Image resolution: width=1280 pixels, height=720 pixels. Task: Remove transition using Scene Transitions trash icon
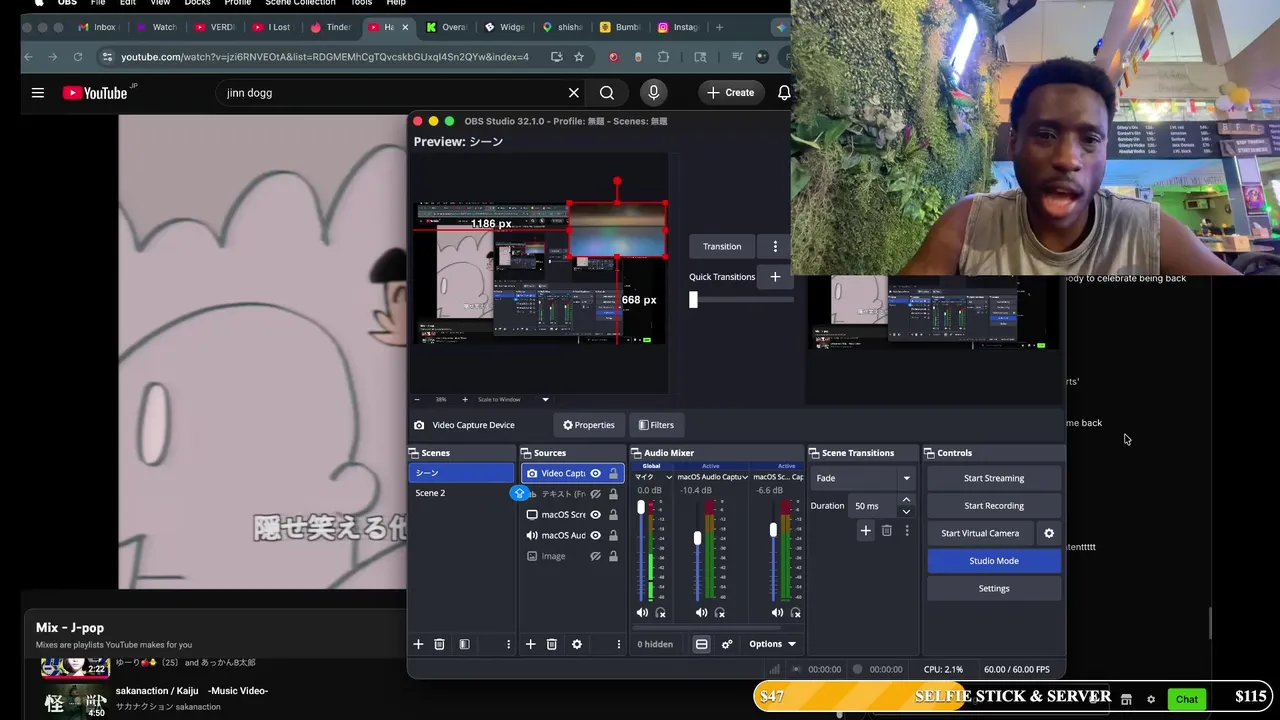887,531
